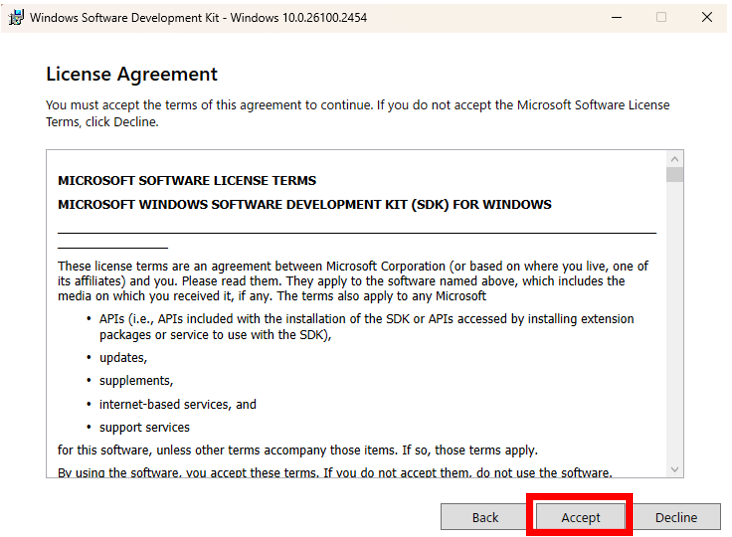The image size is (732, 537).
Task: Minimize the SDK setup window
Action: tap(614, 17)
